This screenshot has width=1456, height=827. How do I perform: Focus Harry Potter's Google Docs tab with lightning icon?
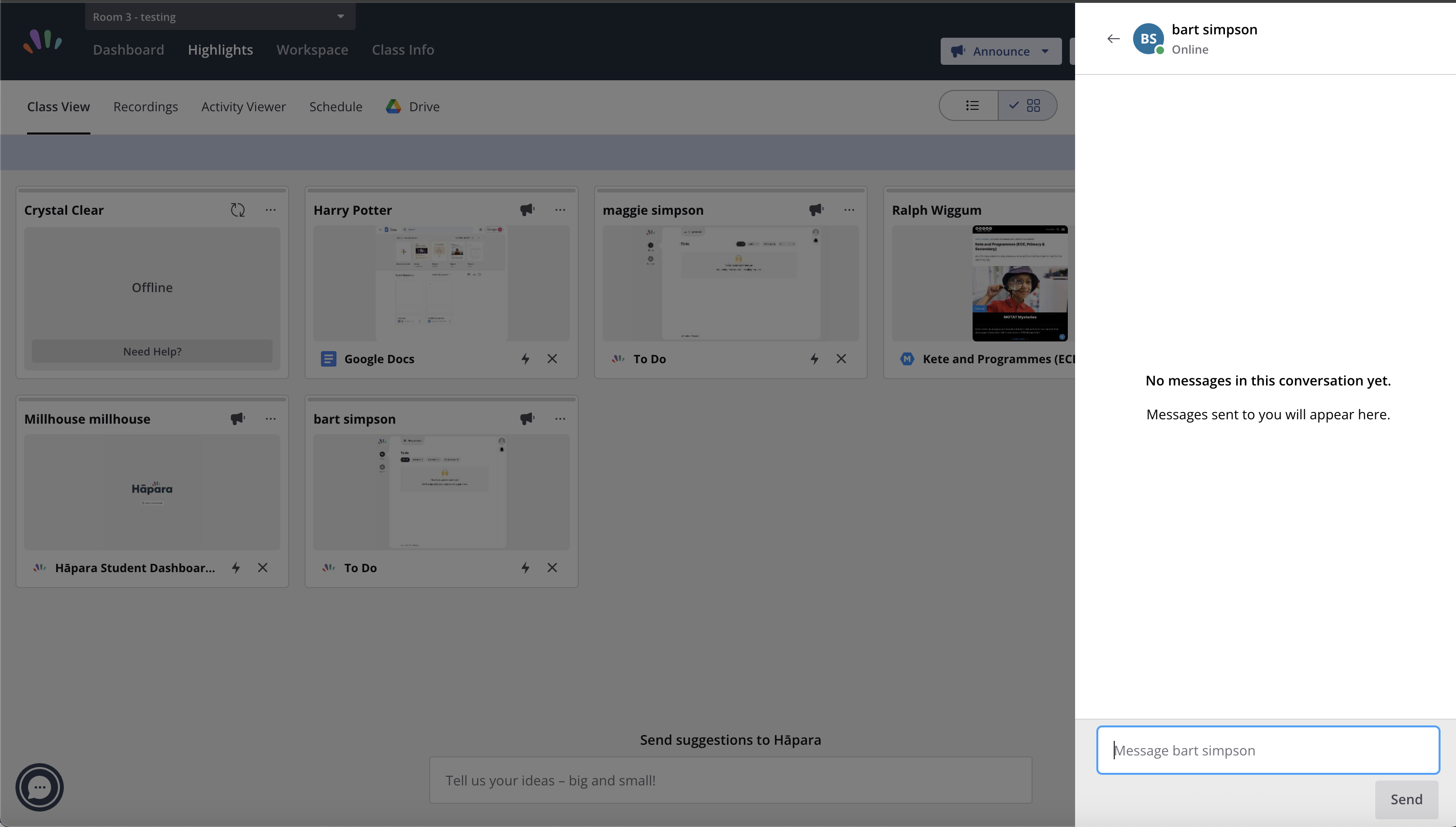click(x=525, y=359)
